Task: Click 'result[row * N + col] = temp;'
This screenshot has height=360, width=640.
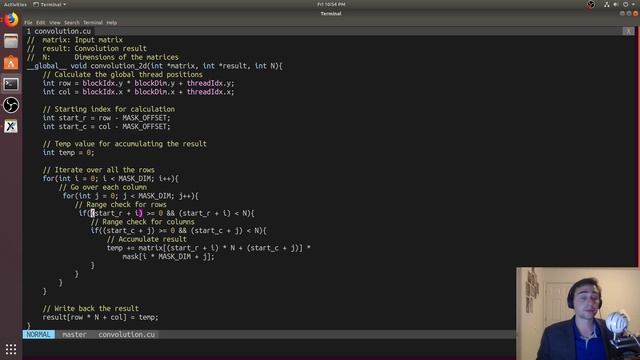Action: (x=100, y=317)
